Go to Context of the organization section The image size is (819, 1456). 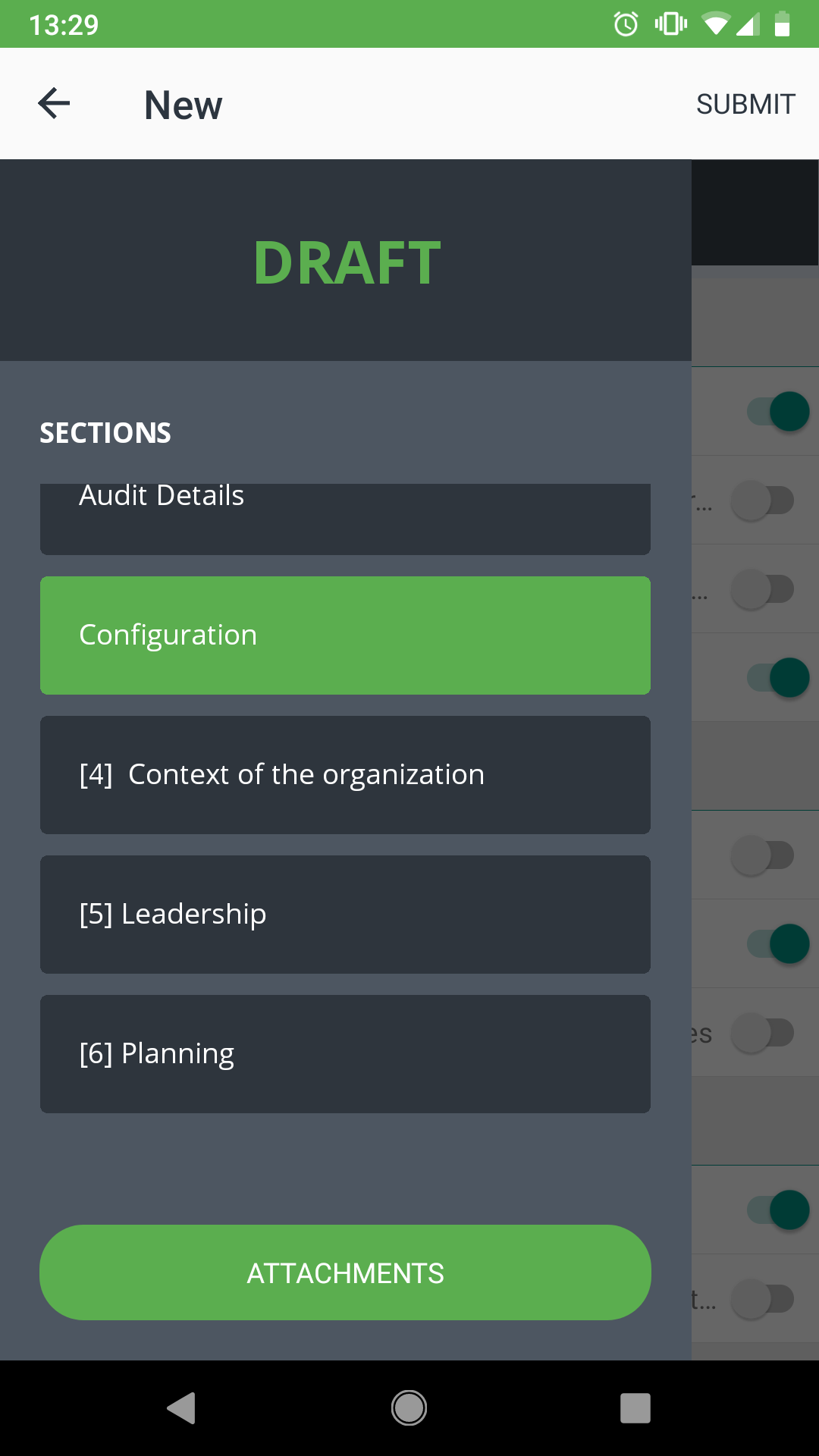[x=345, y=775]
